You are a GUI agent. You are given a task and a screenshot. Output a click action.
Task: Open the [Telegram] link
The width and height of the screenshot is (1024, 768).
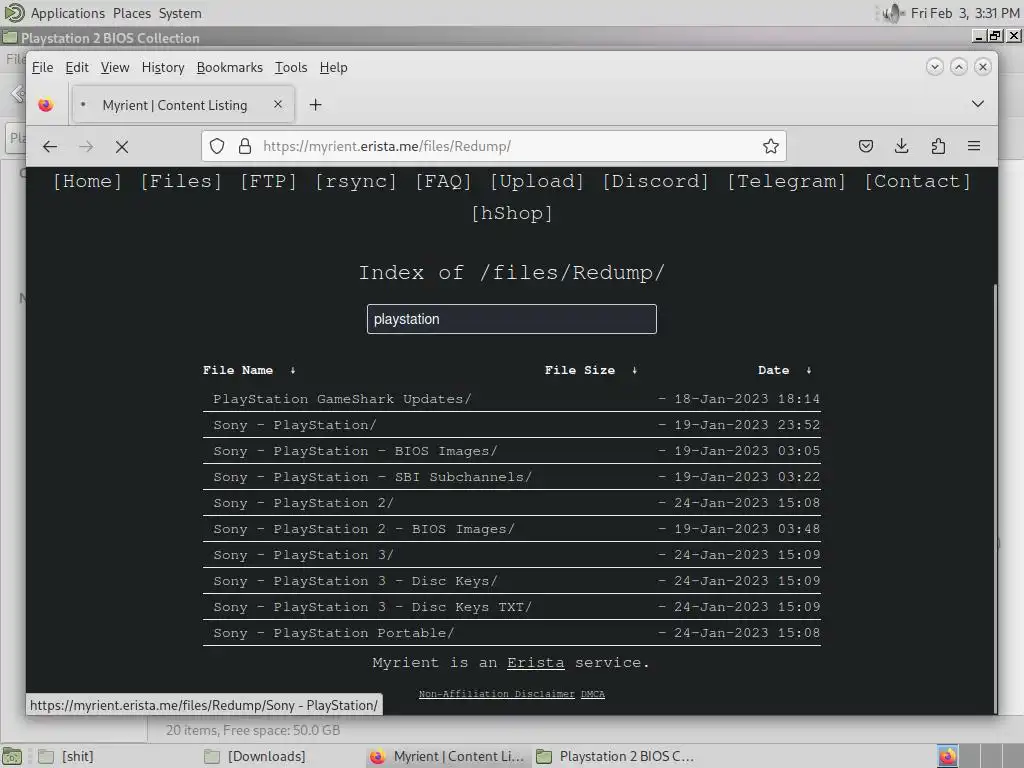coord(787,182)
